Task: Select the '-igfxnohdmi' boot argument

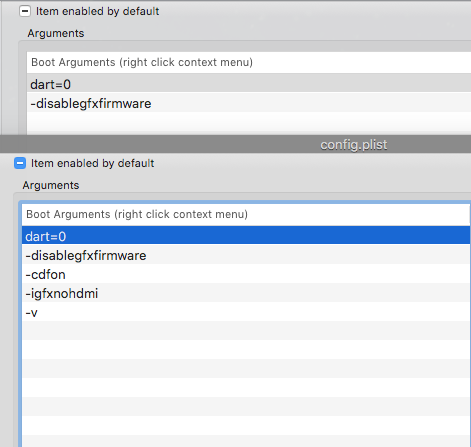Action: [246, 293]
